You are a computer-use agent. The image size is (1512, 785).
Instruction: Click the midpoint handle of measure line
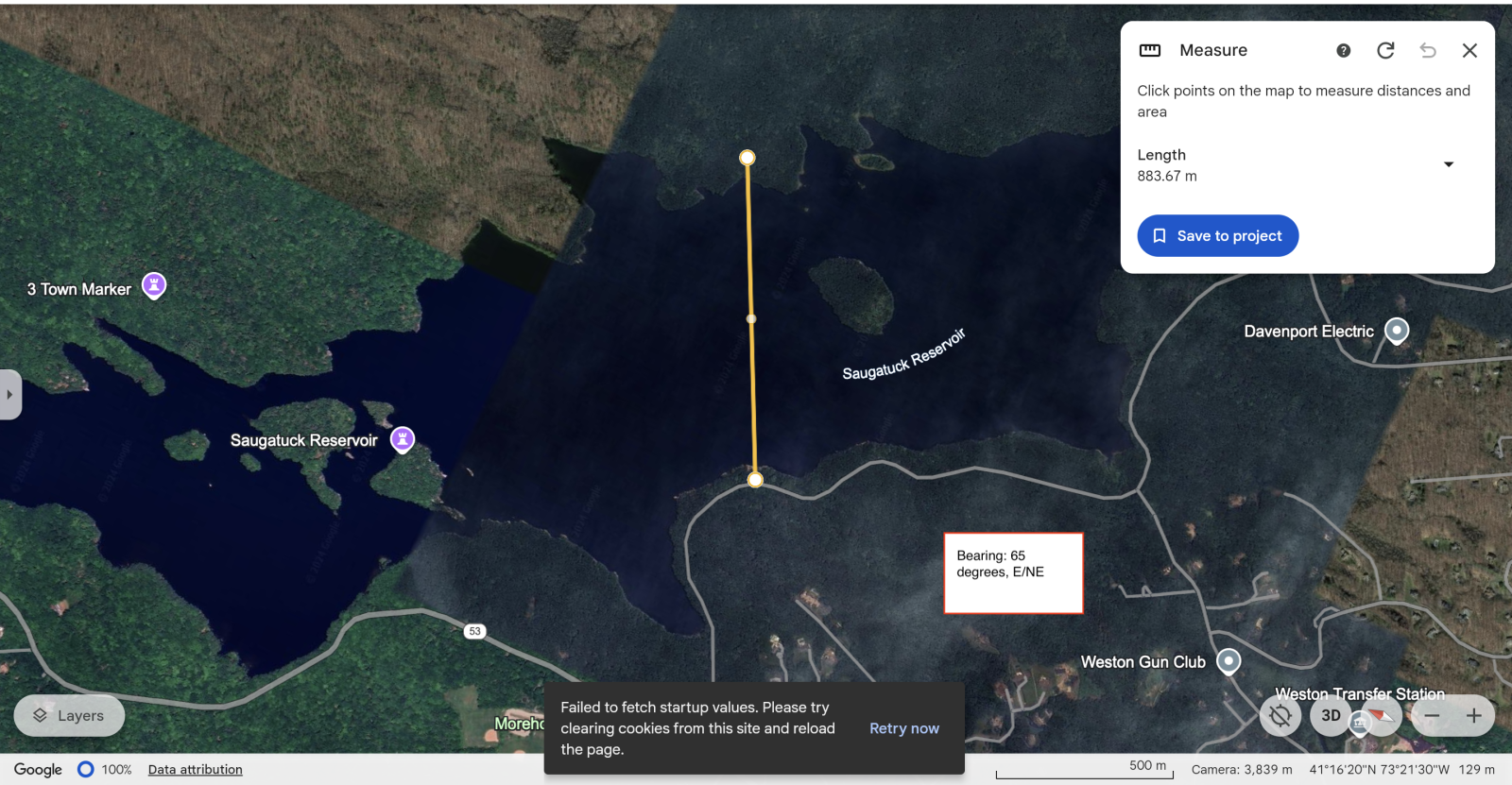coord(751,319)
